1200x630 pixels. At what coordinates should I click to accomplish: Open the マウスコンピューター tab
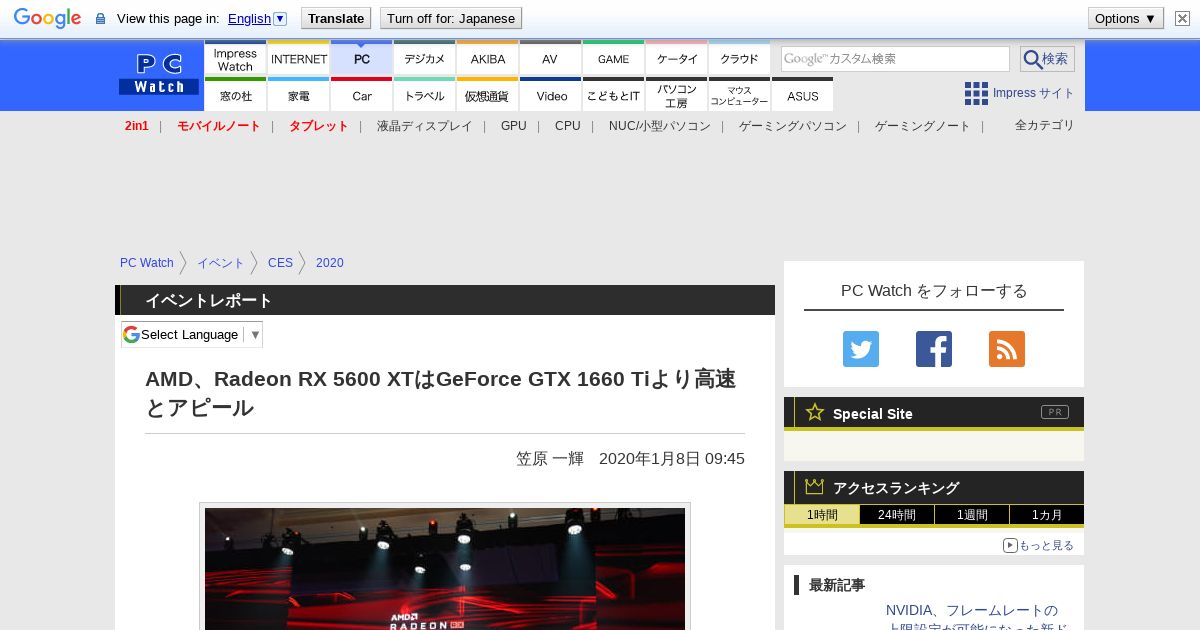tap(740, 95)
